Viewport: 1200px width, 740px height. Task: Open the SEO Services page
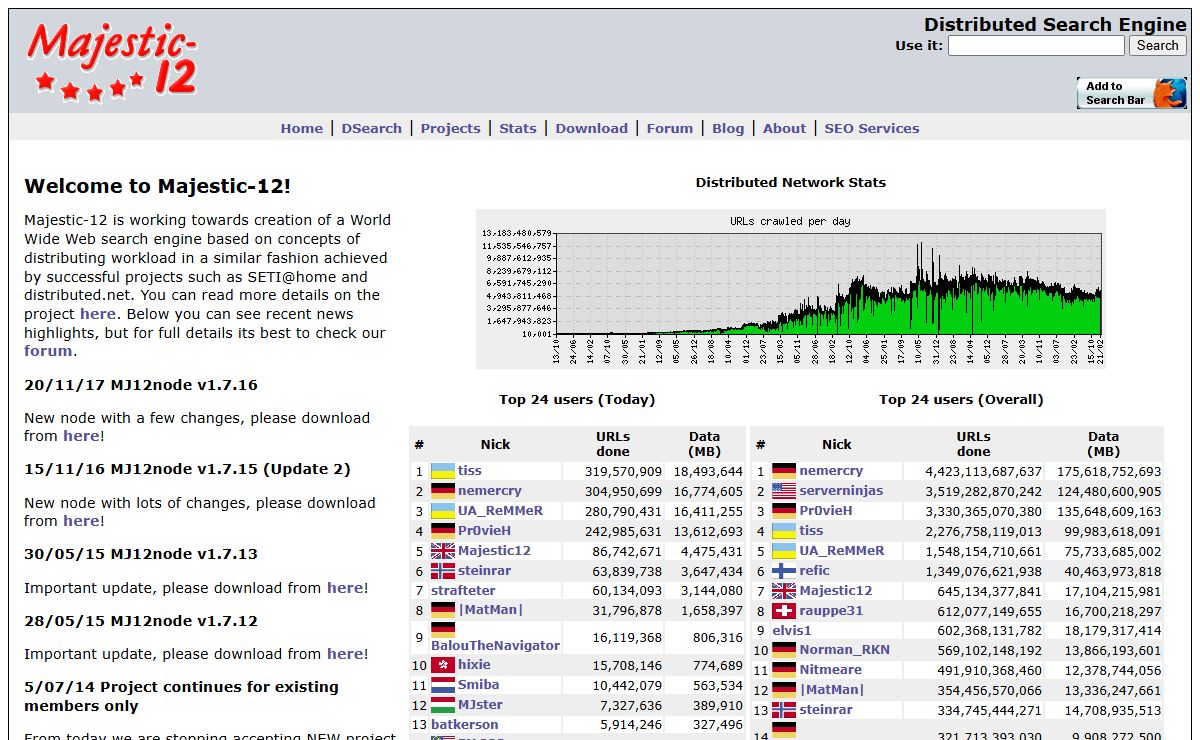click(x=872, y=128)
